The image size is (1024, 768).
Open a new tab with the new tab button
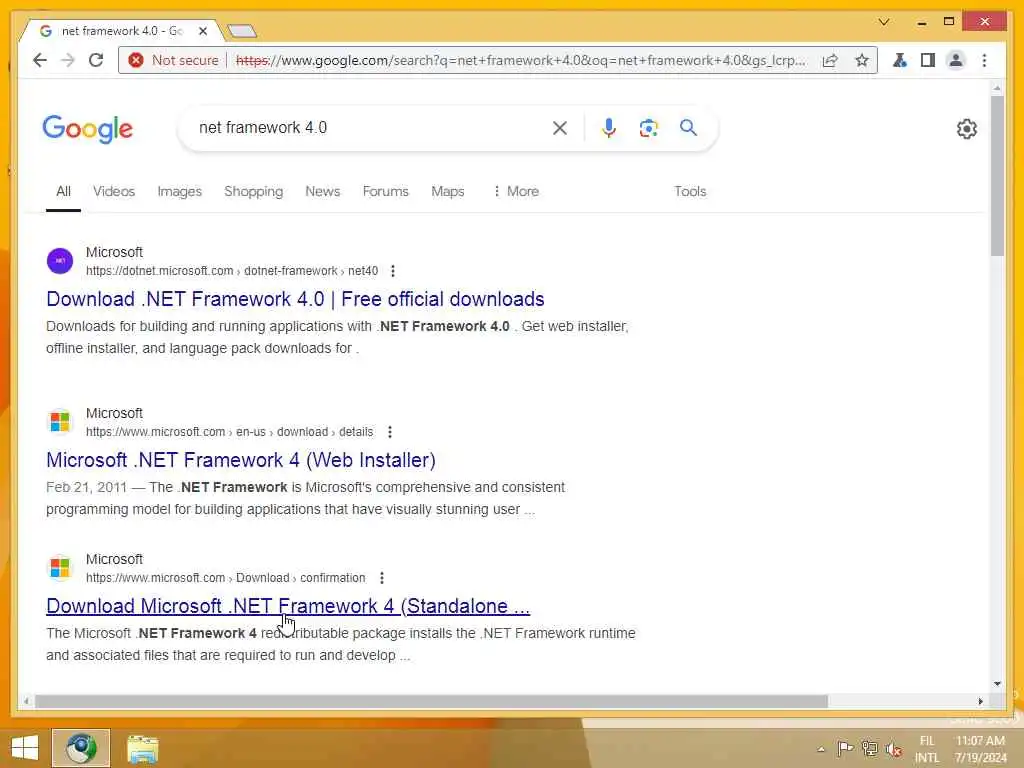tap(242, 31)
